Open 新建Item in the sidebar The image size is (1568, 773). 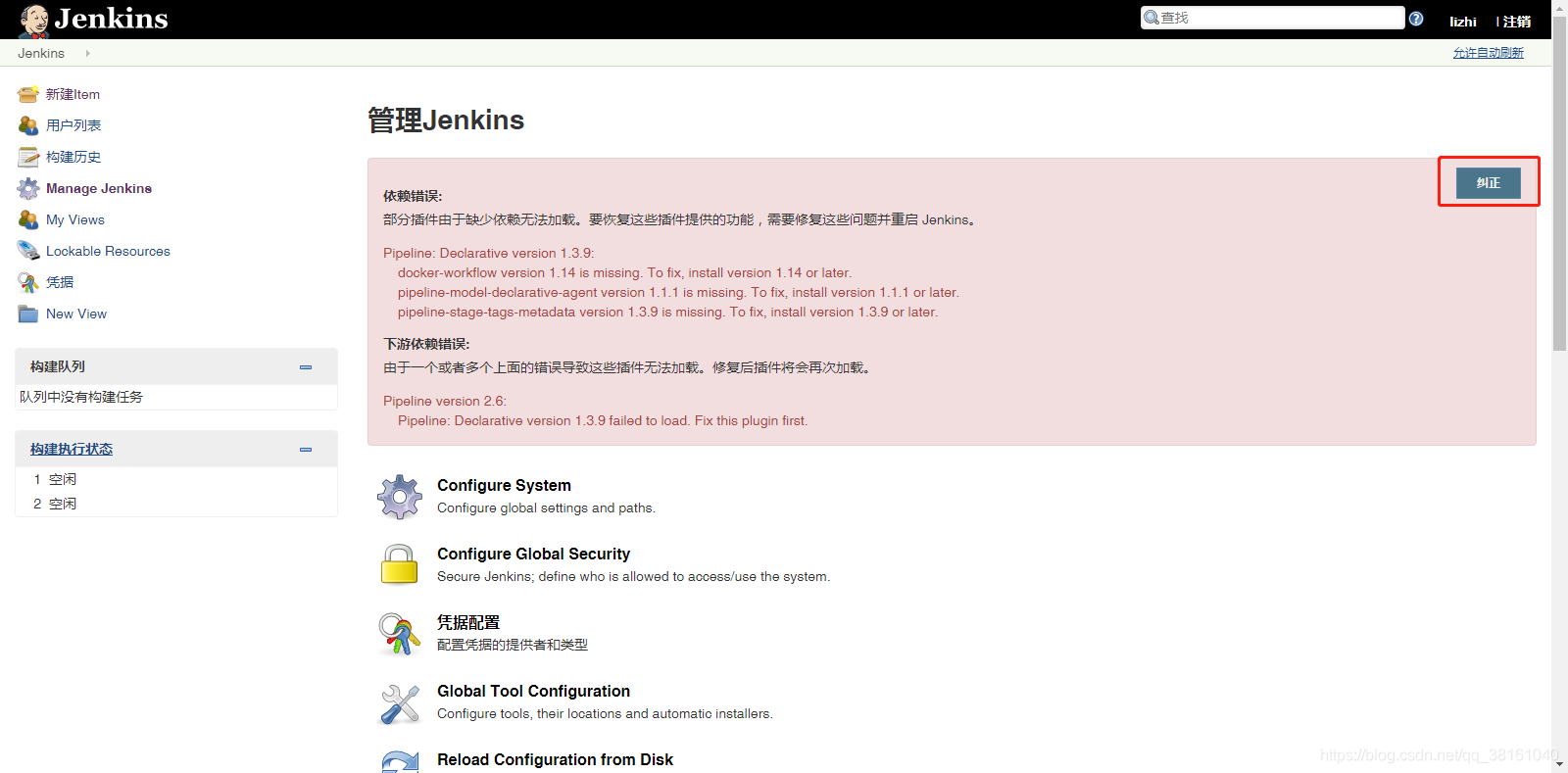(73, 94)
